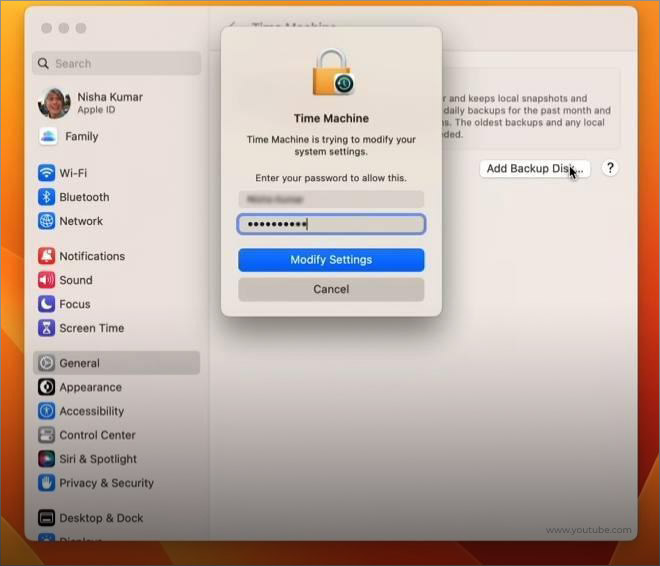Open Appearance label

click(90, 387)
